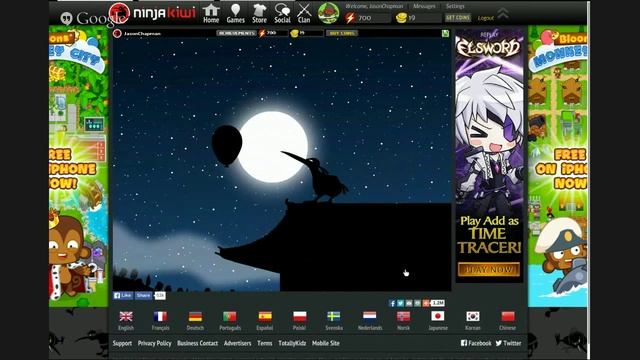This screenshot has width=640, height=360.
Task: Click the Bloons Monkey City ad on left
Action: pos(78,166)
